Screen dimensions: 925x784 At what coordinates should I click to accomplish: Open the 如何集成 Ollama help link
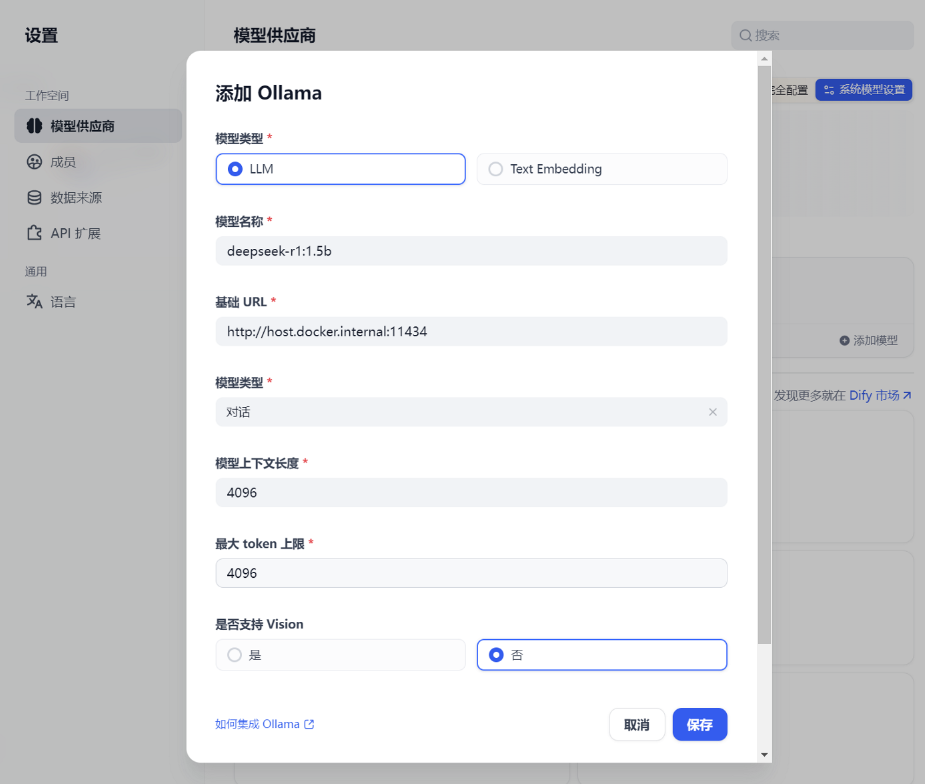coord(264,724)
